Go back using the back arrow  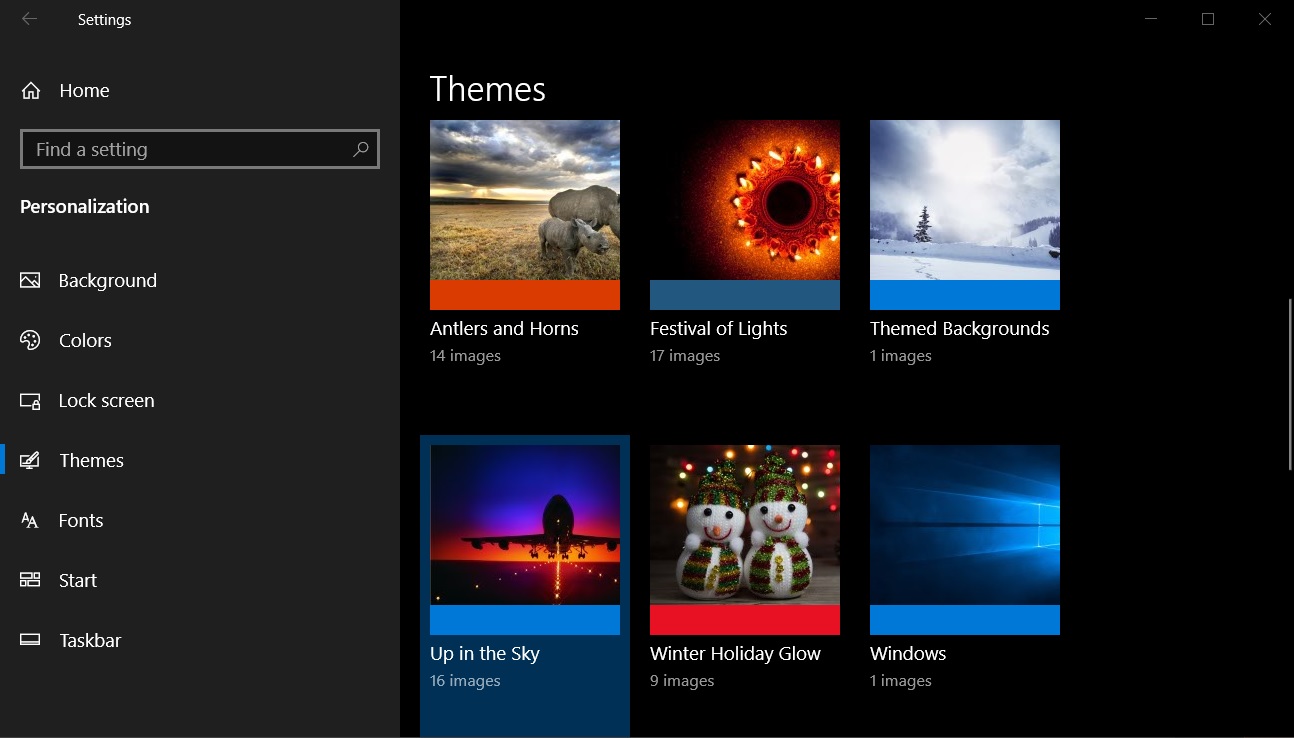[29, 19]
